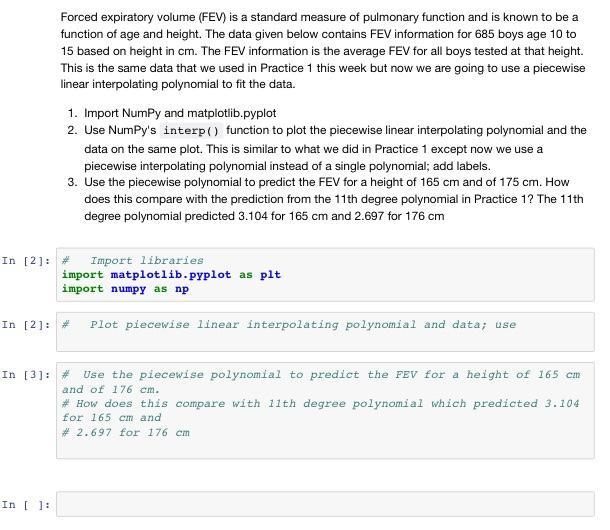The width and height of the screenshot is (610, 530).
Task: Click the '# 2.697 for 176 cm' comment
Action: pos(126,432)
